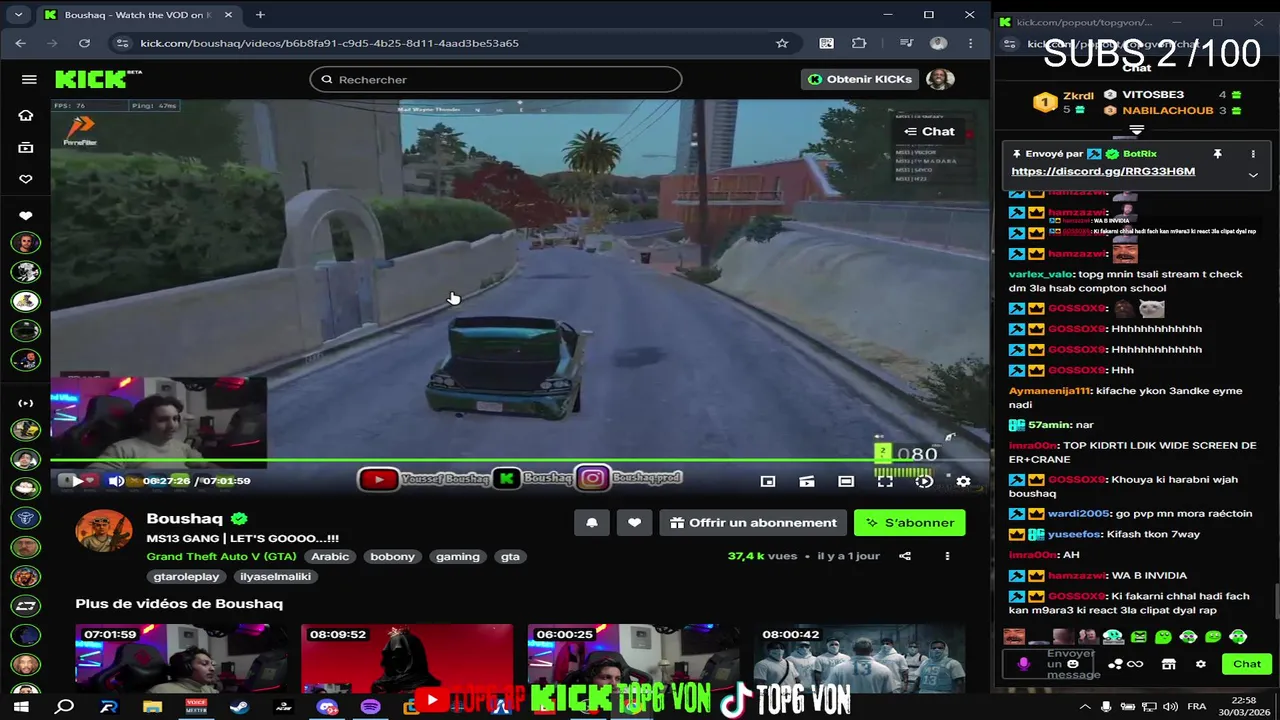This screenshot has width=1280, height=720.
Task: Expand the leaderboard chevron in chat popout
Action: click(1136, 130)
